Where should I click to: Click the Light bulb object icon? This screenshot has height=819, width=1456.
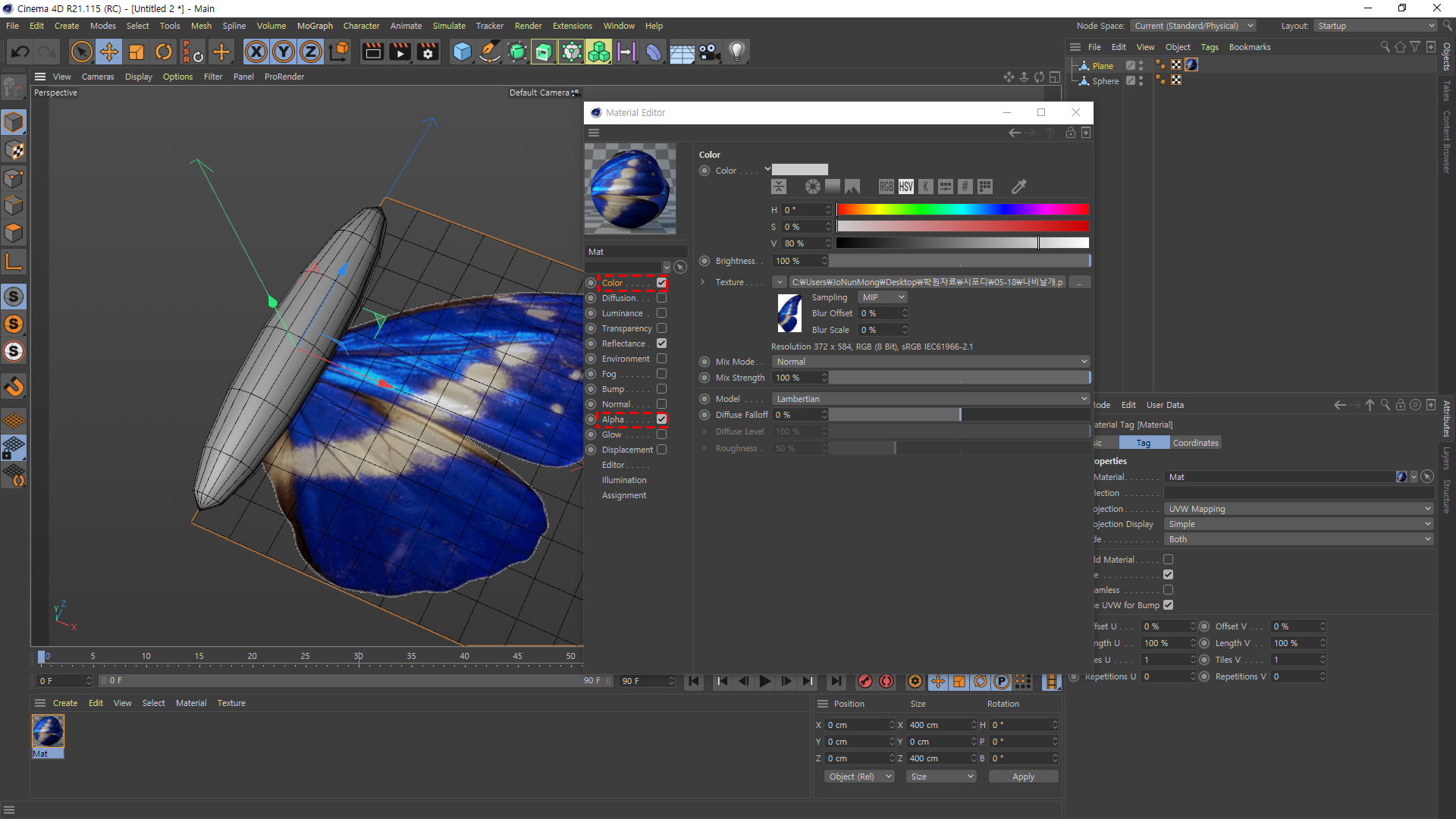tap(737, 52)
